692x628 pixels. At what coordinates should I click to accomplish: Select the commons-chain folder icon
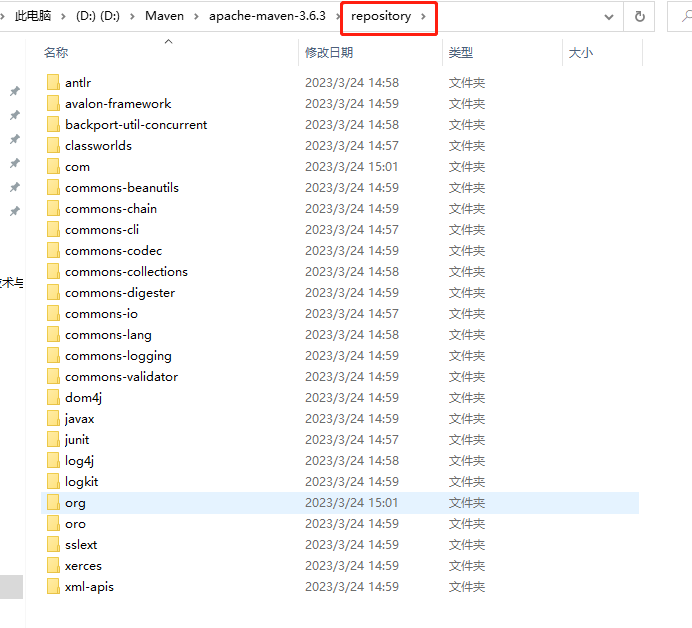tap(53, 208)
